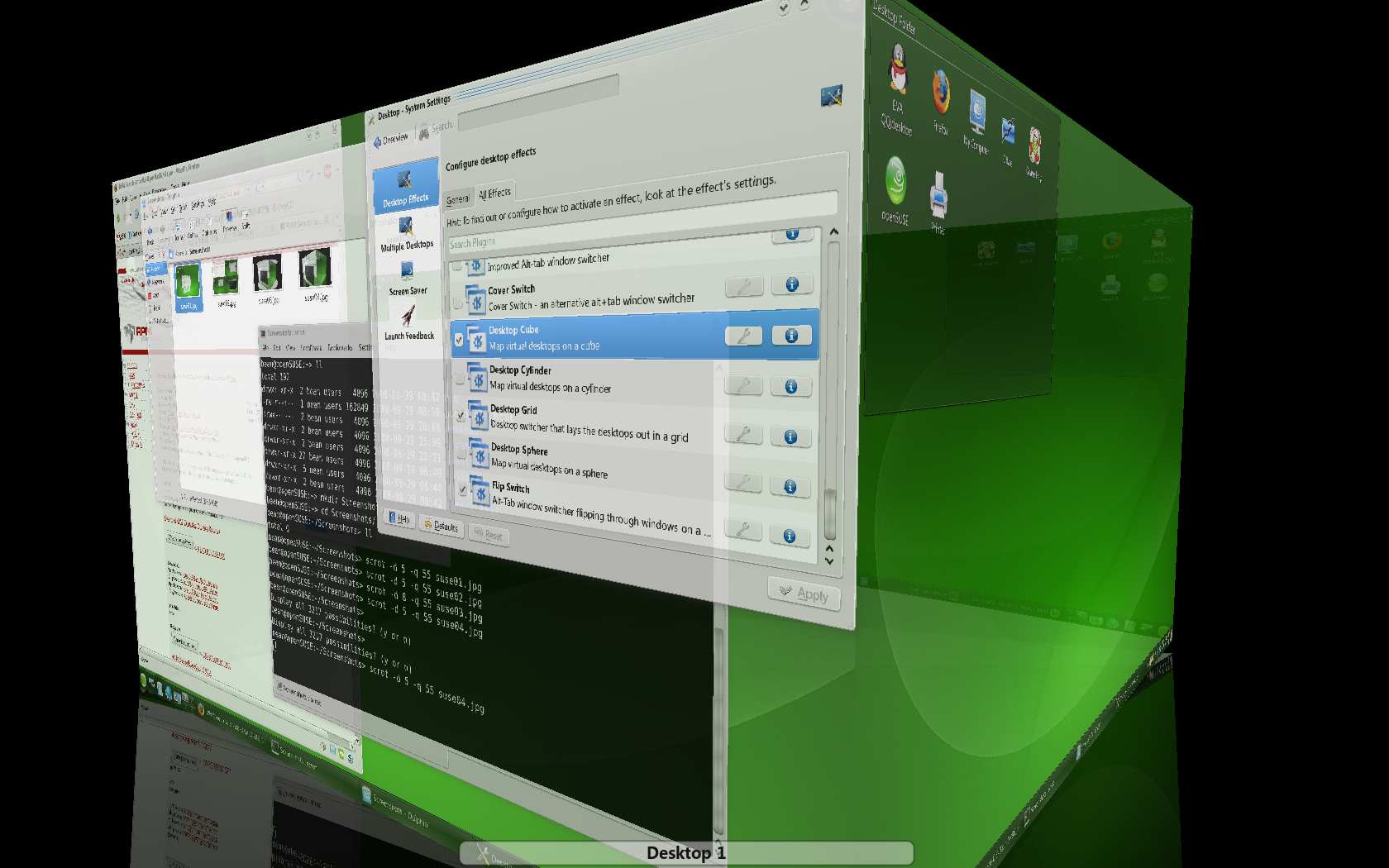
Task: Open the Settings menu in Dolphin window
Action: click(x=198, y=205)
